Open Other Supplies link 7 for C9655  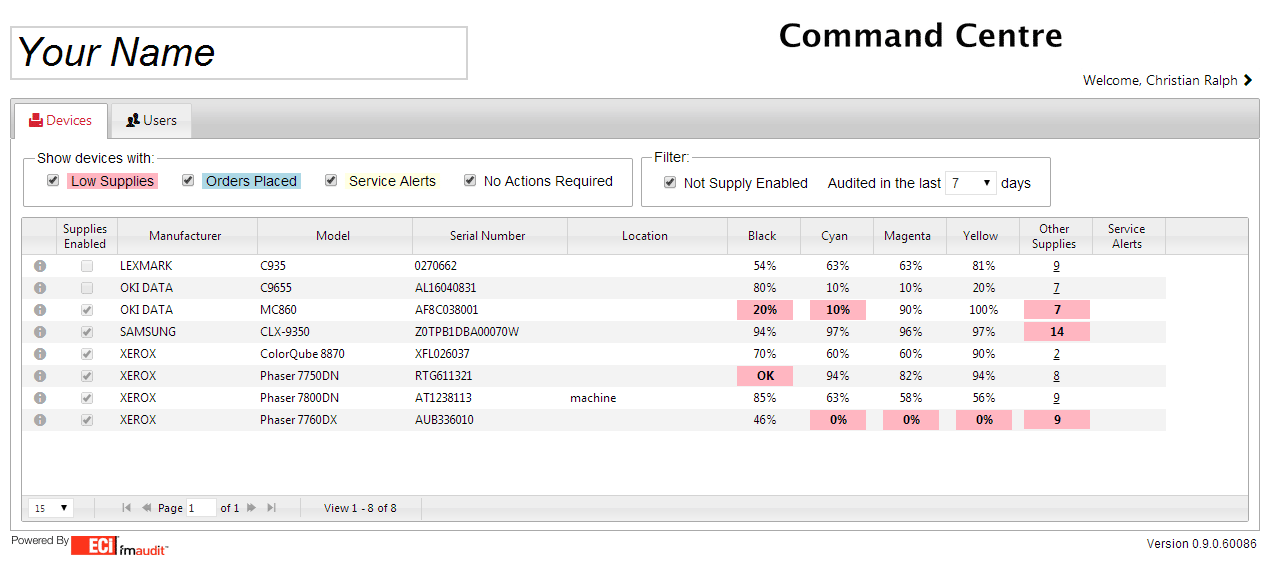click(1056, 288)
